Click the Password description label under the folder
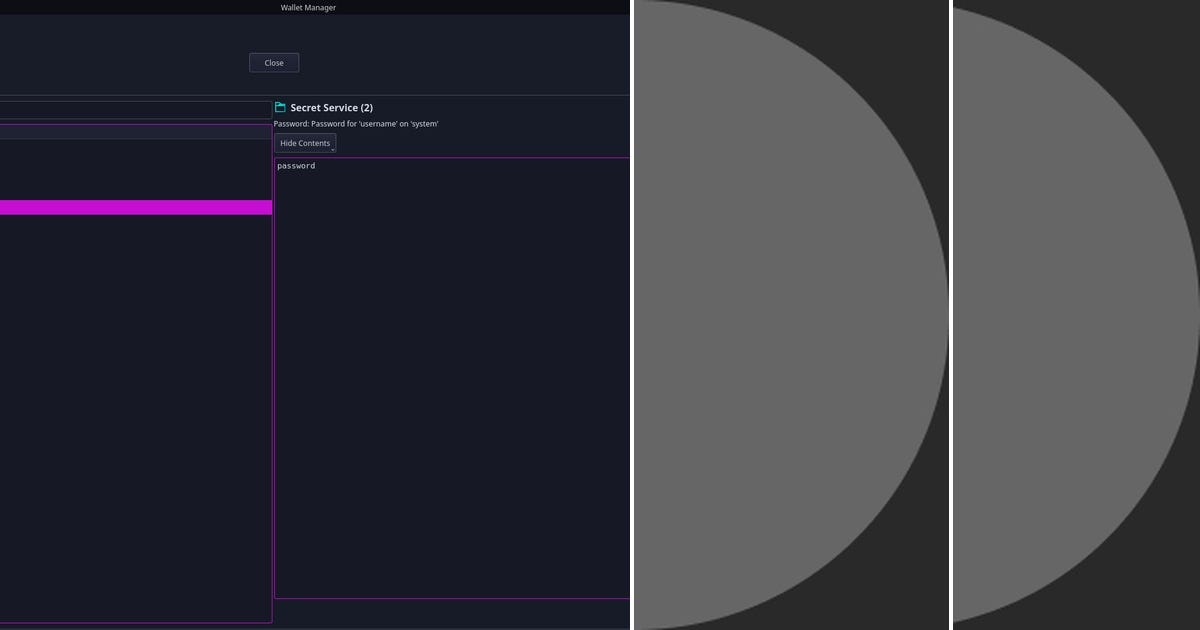 (x=356, y=123)
